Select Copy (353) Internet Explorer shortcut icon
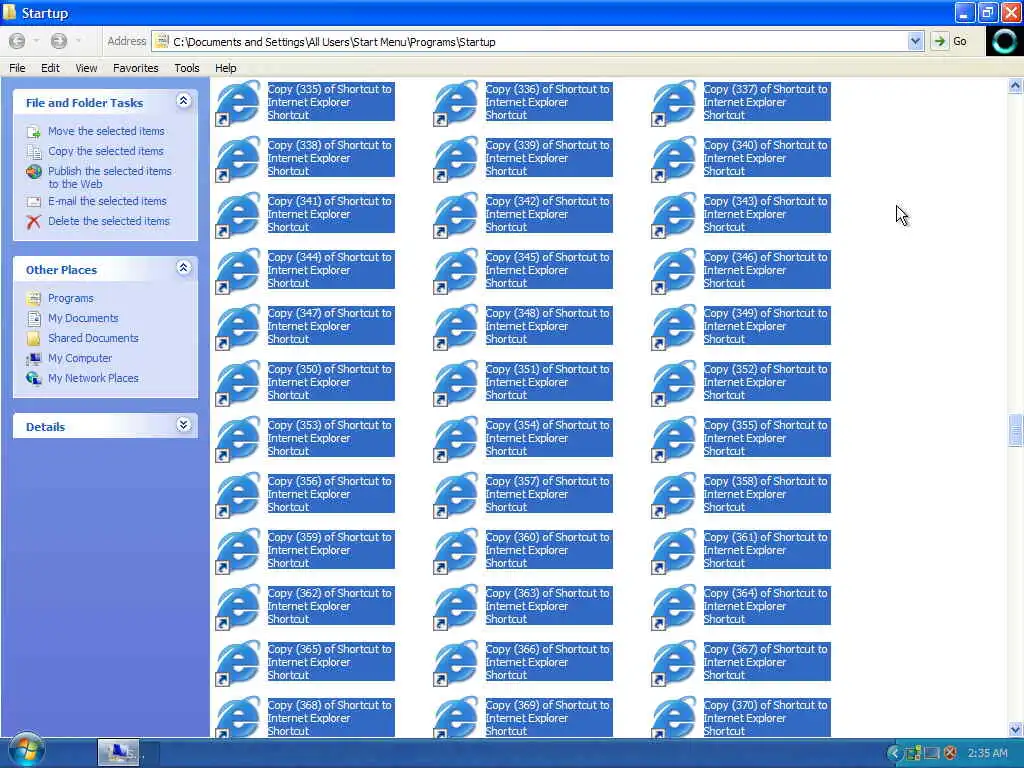1024x768 pixels. coord(238,439)
